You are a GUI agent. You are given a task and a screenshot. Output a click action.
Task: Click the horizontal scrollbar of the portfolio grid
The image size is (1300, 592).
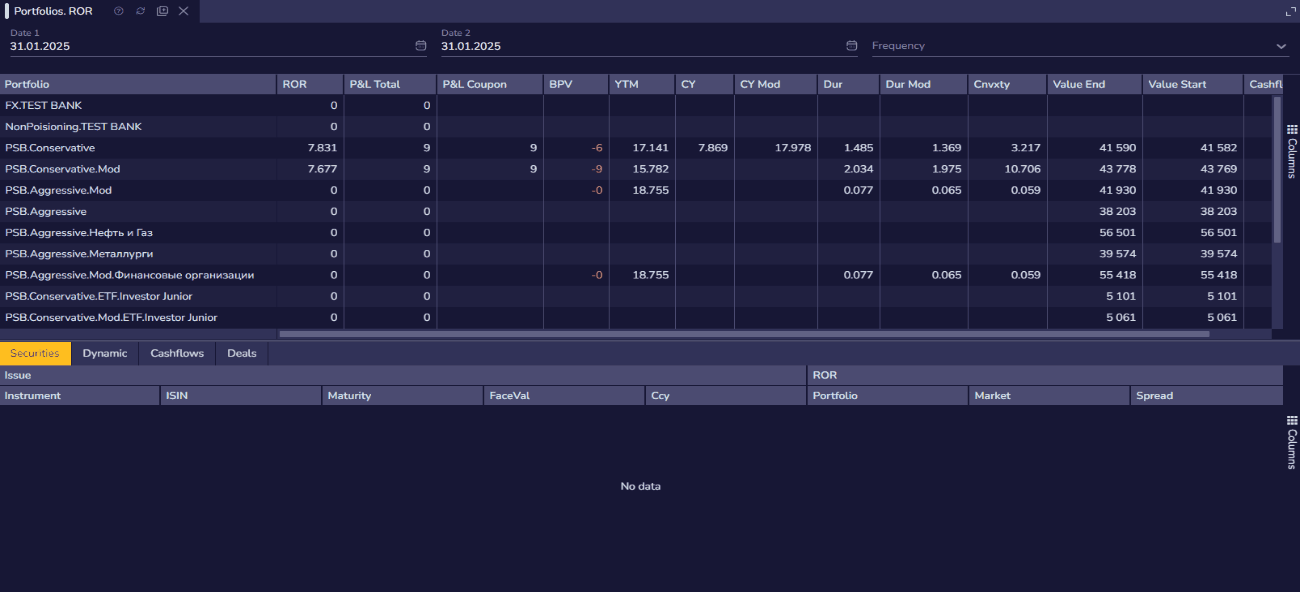coord(740,334)
